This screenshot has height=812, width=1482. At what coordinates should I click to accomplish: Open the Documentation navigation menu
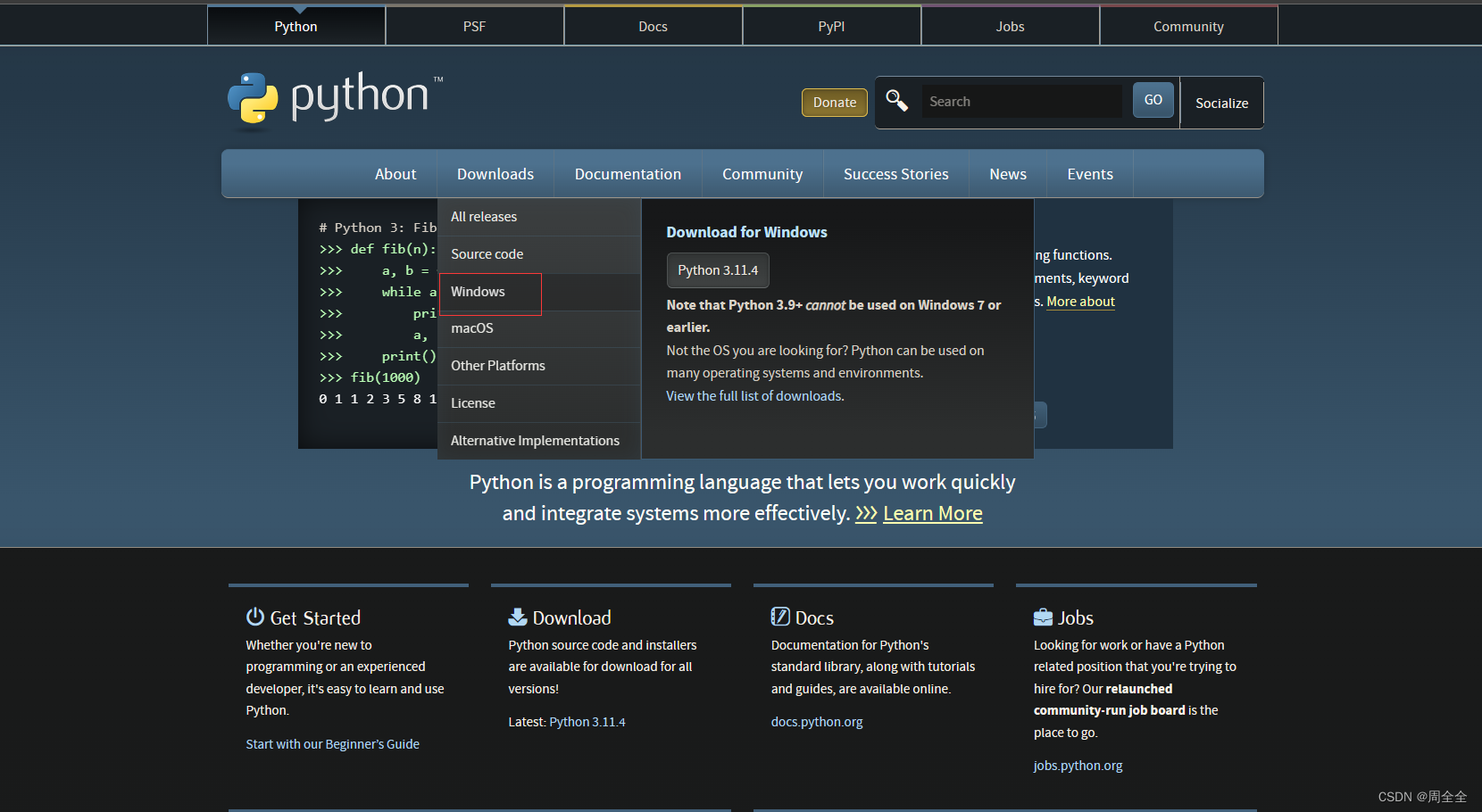pos(628,174)
